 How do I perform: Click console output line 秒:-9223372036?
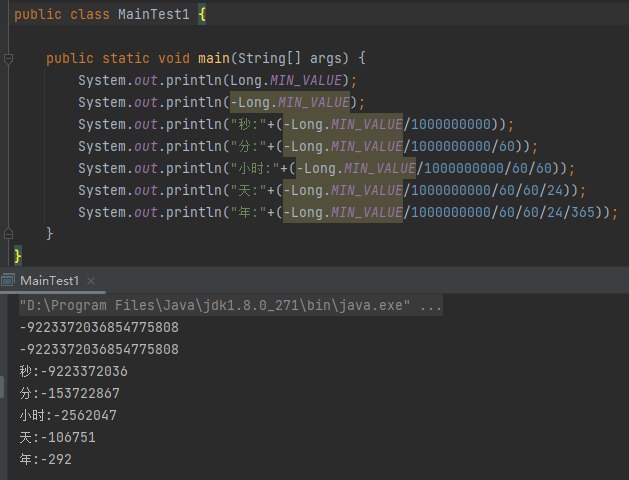(73, 371)
